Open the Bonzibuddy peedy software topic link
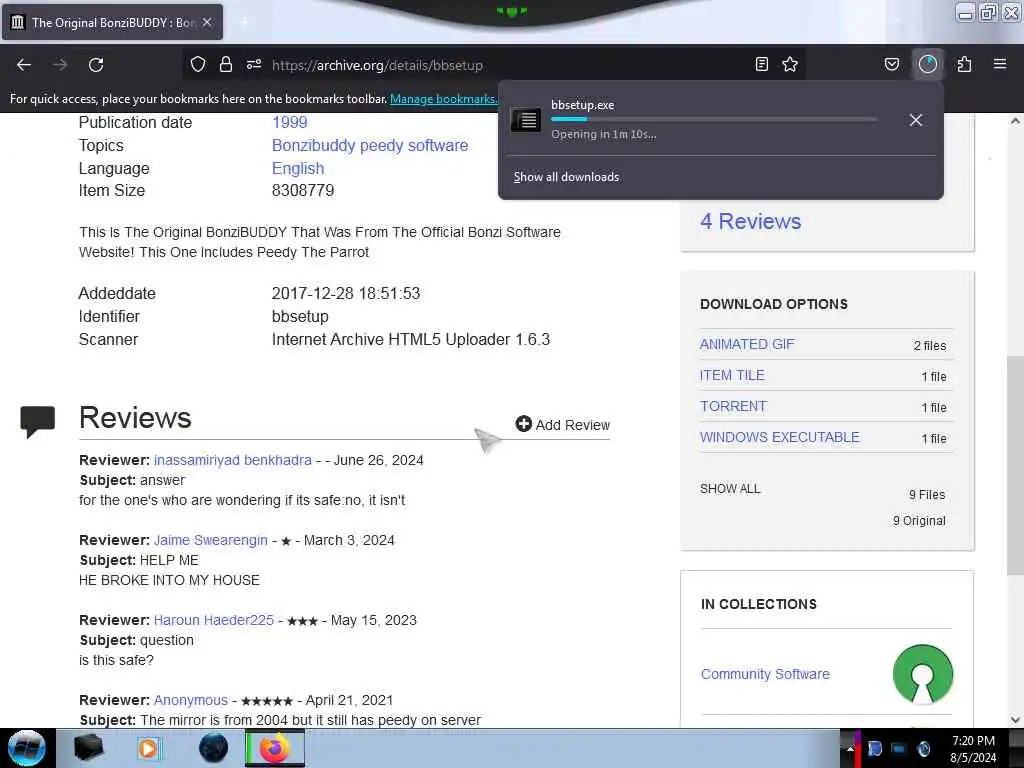Screen dimensions: 1024x768 (370, 145)
